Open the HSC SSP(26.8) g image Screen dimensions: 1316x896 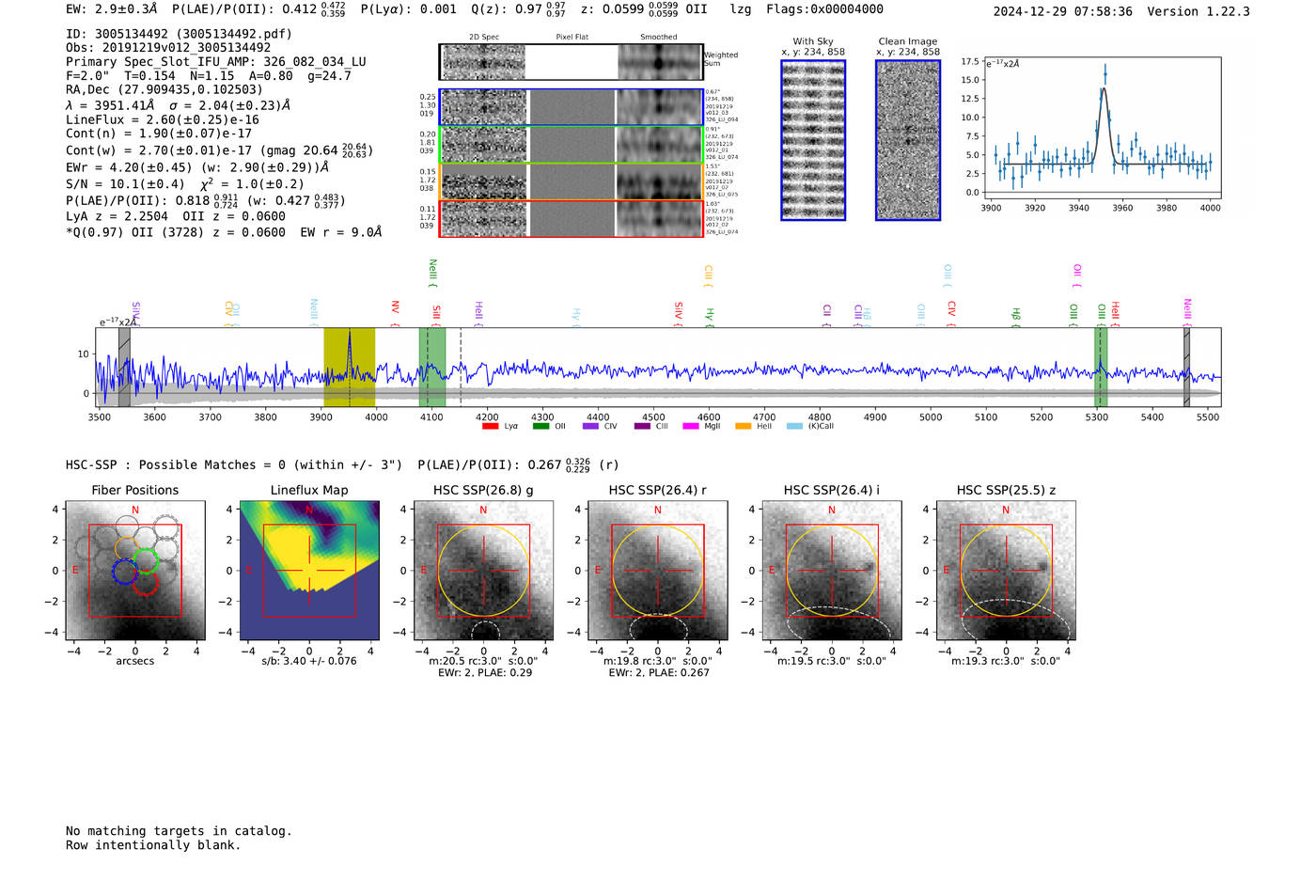coord(483,571)
